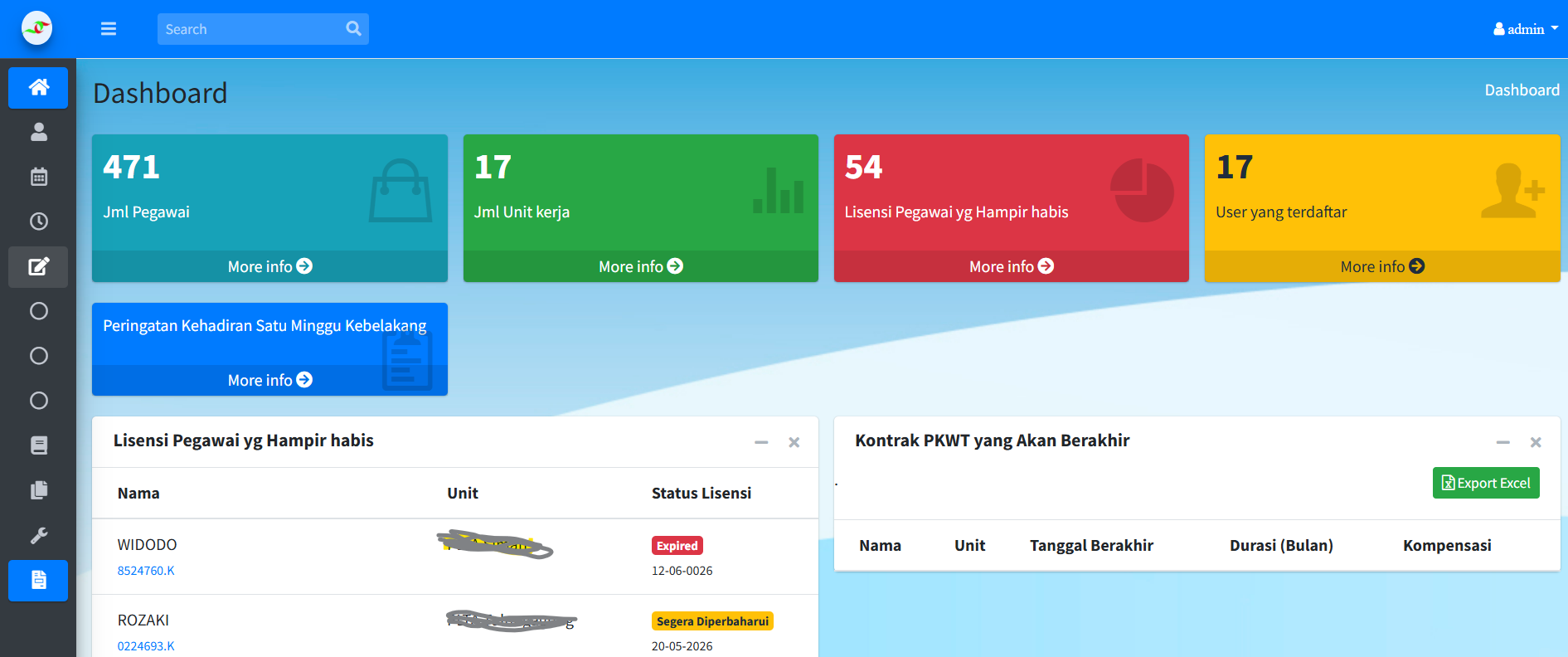Click More info on Jml Unit kerja card
This screenshot has width=1568, height=657.
pyautogui.click(x=640, y=266)
